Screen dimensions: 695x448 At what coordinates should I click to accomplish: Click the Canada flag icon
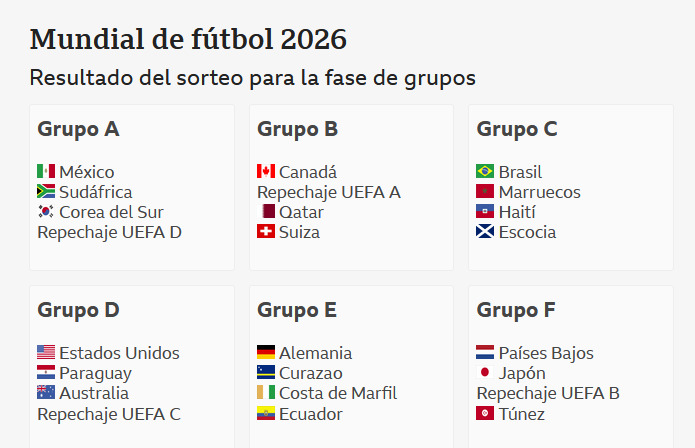[266, 172]
